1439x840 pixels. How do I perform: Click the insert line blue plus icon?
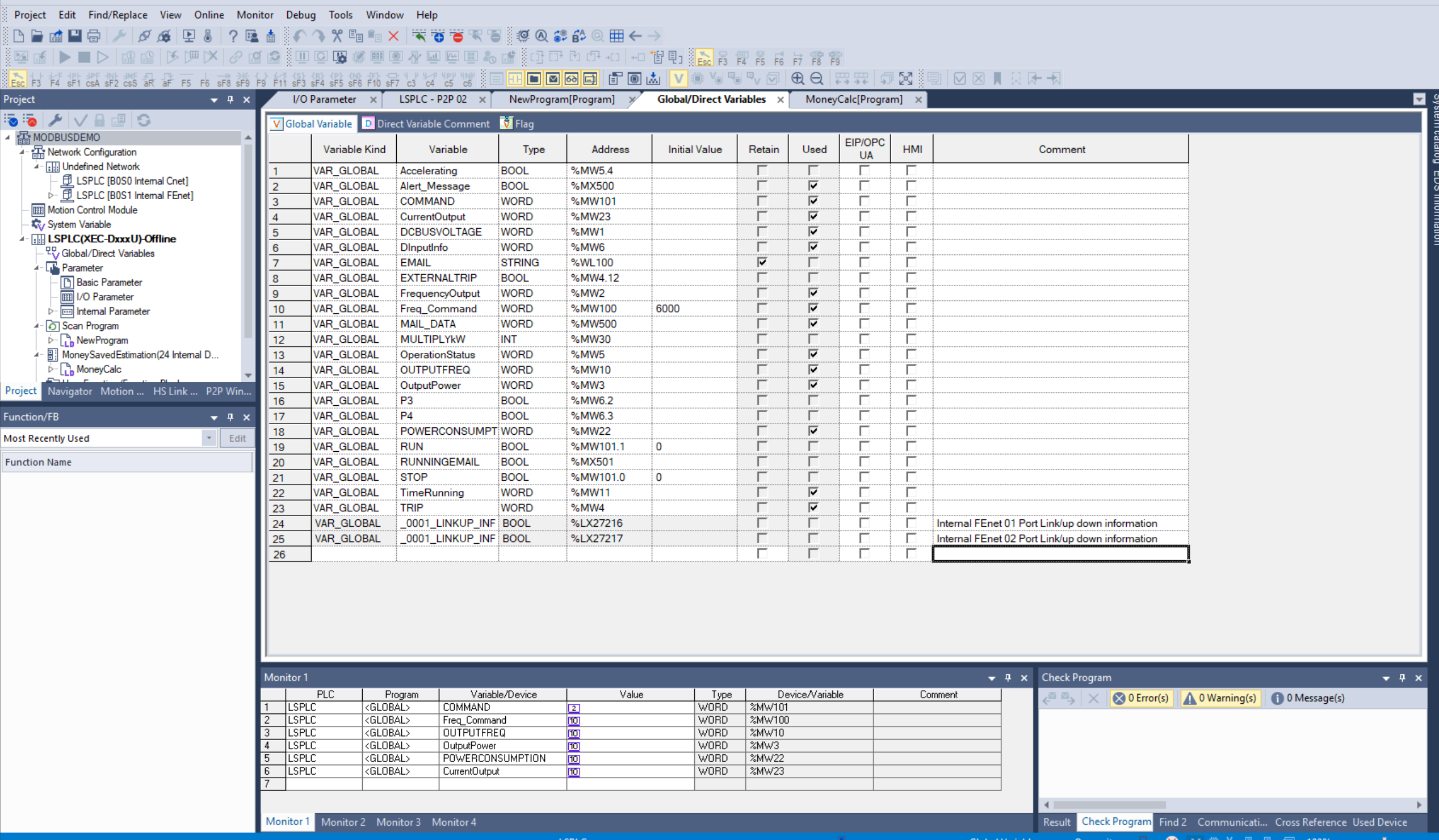(438, 36)
